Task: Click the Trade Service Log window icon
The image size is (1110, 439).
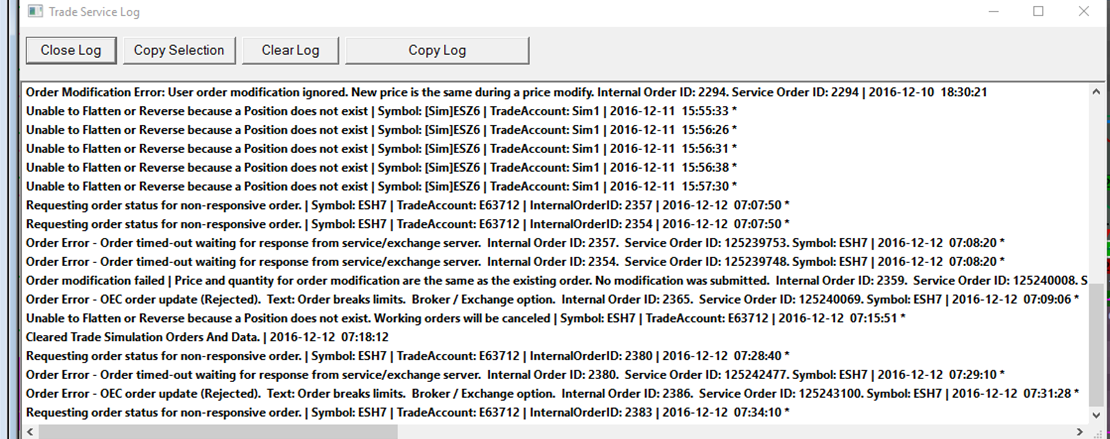Action: 33,12
